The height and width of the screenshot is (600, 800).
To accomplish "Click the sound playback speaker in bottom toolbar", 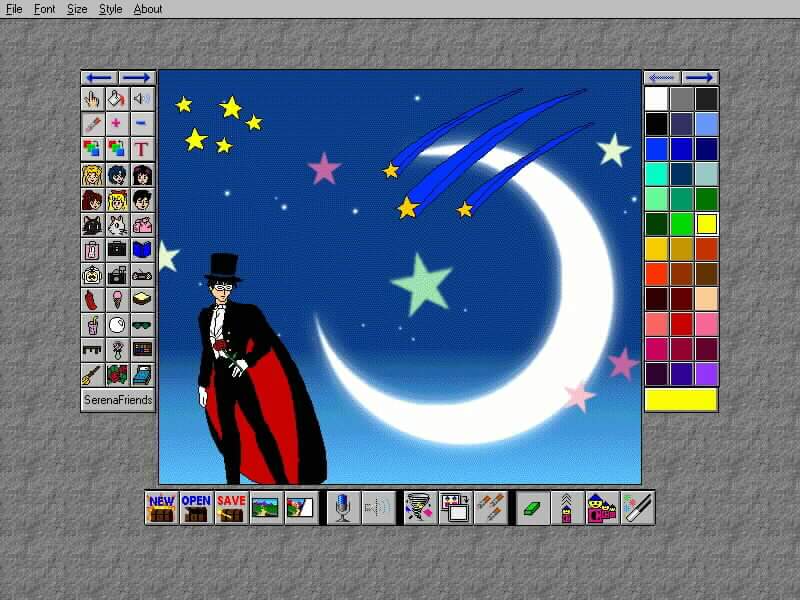I will click(378, 508).
